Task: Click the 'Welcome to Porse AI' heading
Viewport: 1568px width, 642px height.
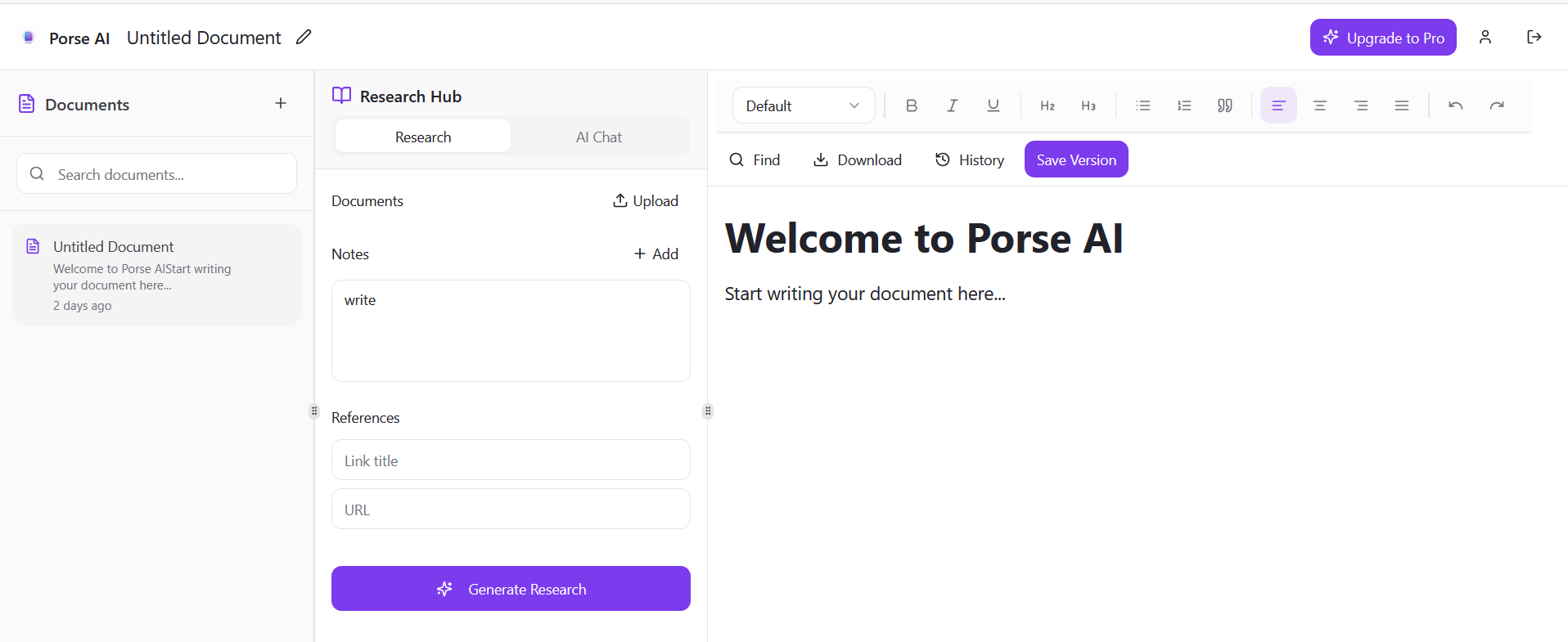Action: 924,239
